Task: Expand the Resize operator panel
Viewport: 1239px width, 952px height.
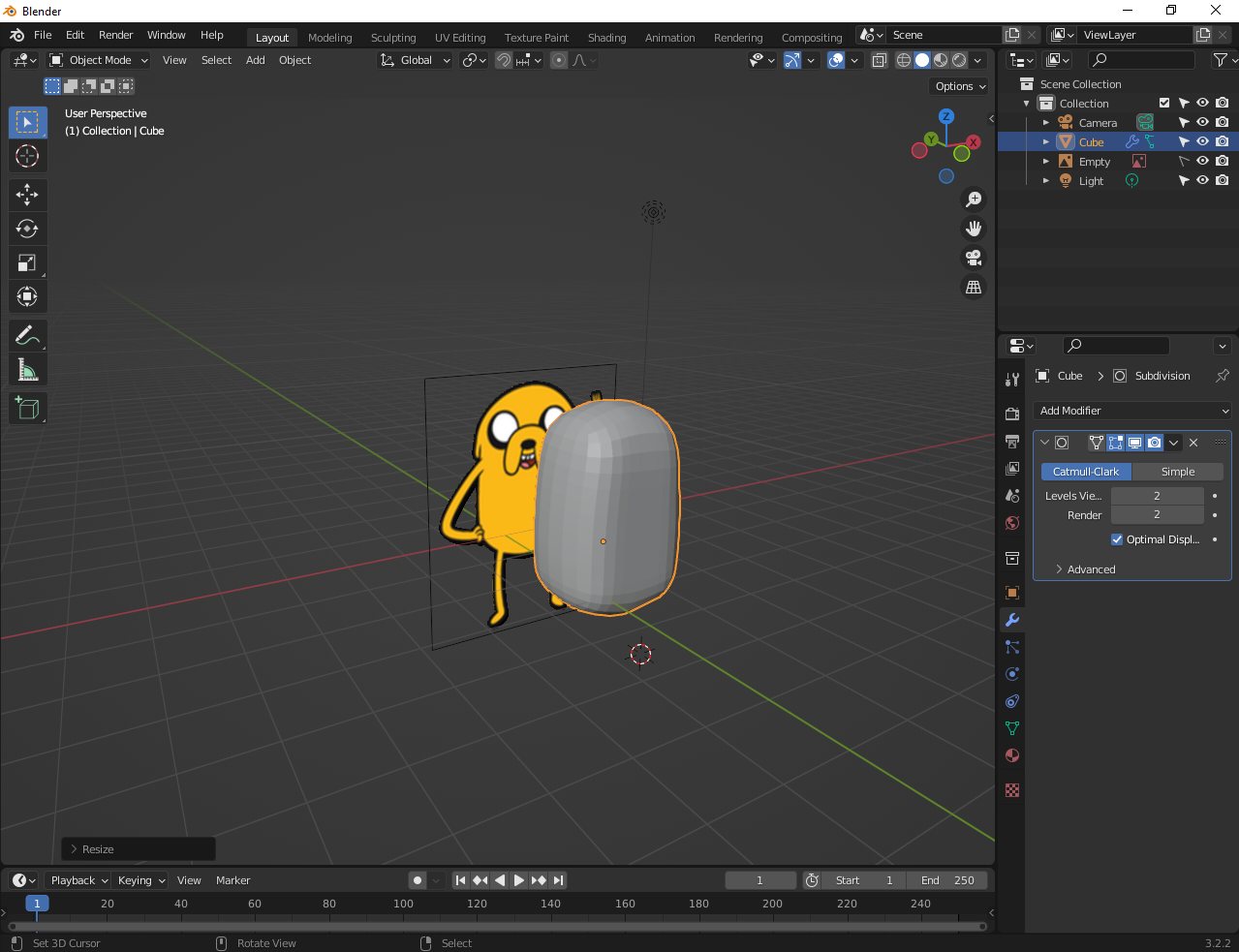Action: [x=138, y=849]
